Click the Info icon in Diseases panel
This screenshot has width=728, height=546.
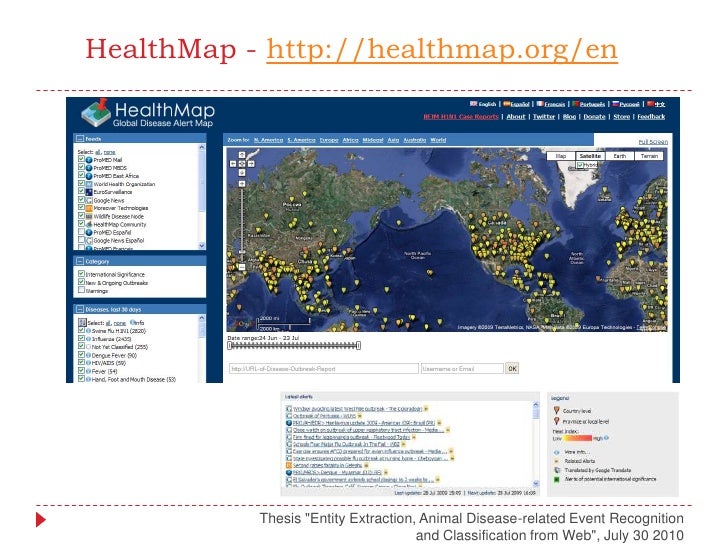132,322
